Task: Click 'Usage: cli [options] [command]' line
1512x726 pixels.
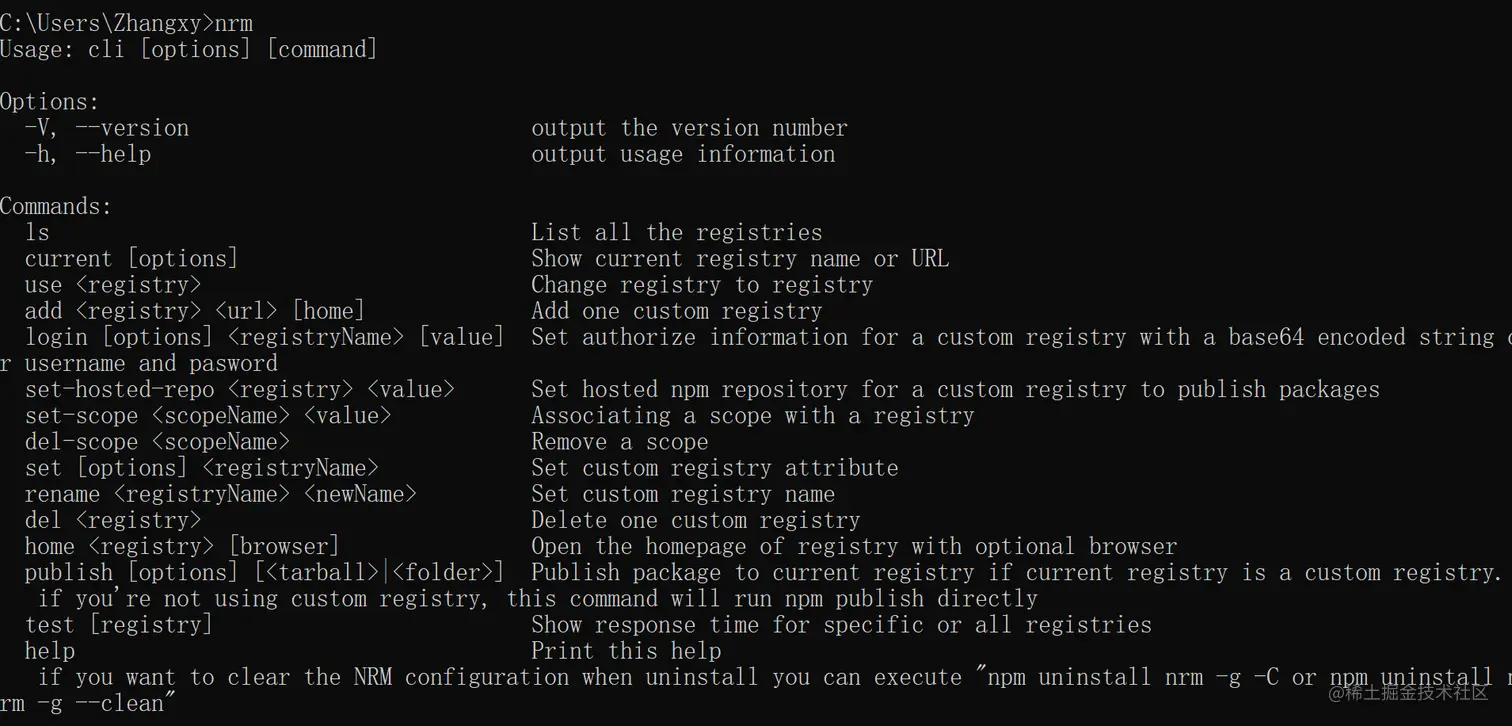Action: (x=189, y=49)
